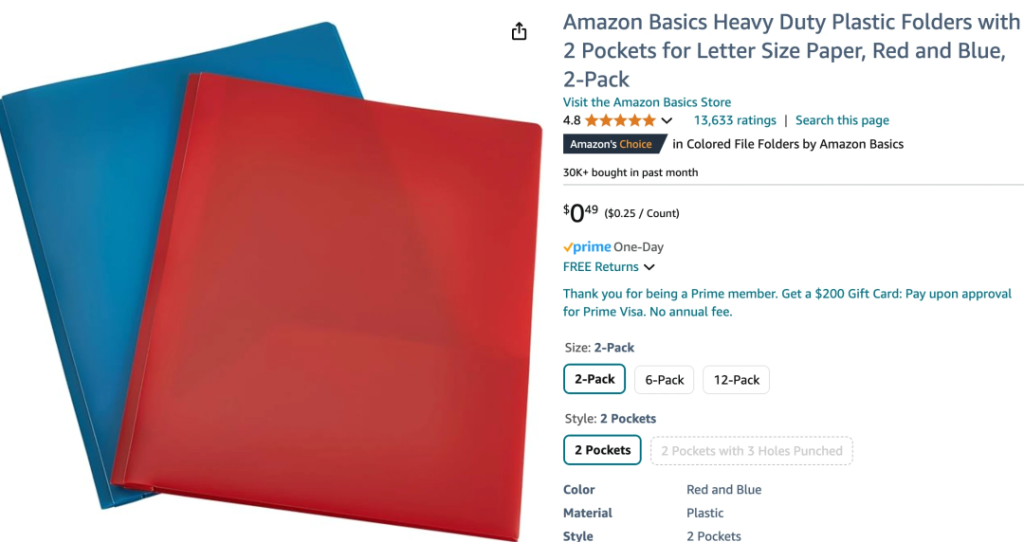This screenshot has width=1024, height=542.
Task: Open the 13,633 ratings link
Action: 735,120
